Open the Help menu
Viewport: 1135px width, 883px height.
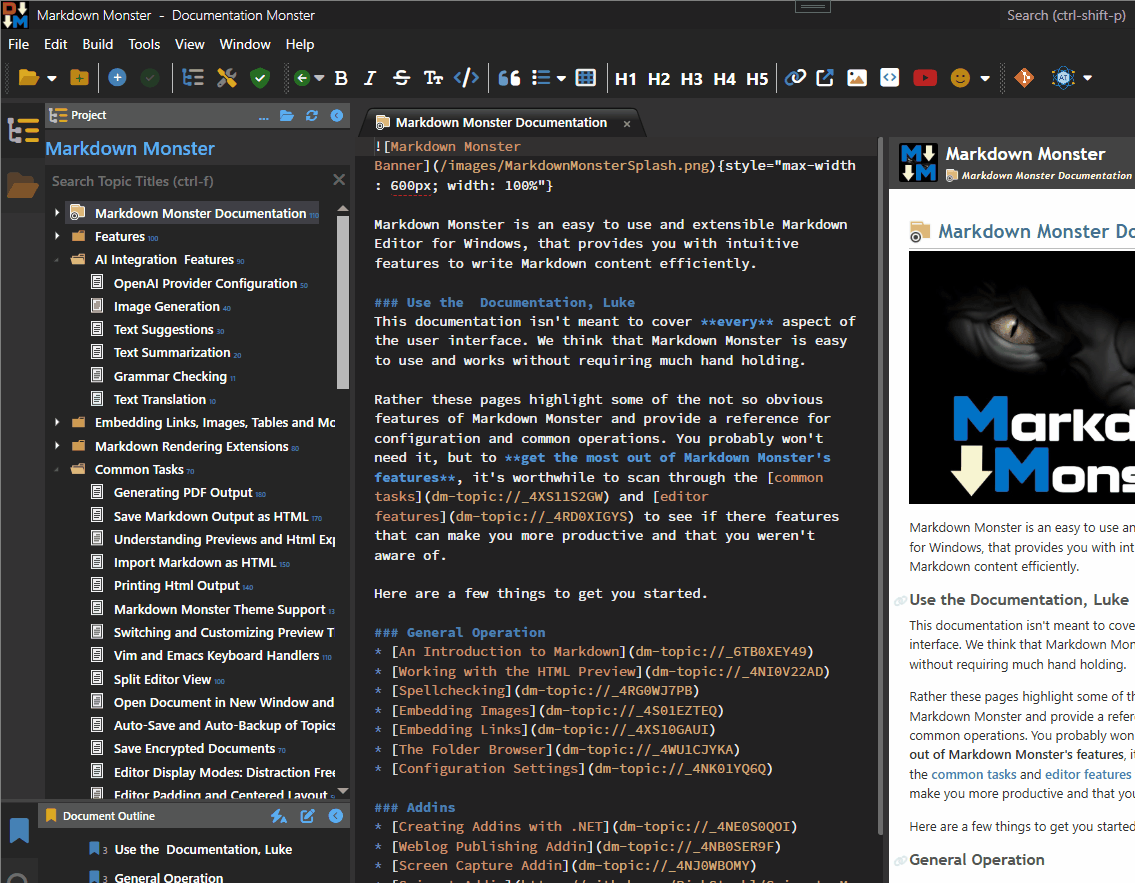coord(300,44)
